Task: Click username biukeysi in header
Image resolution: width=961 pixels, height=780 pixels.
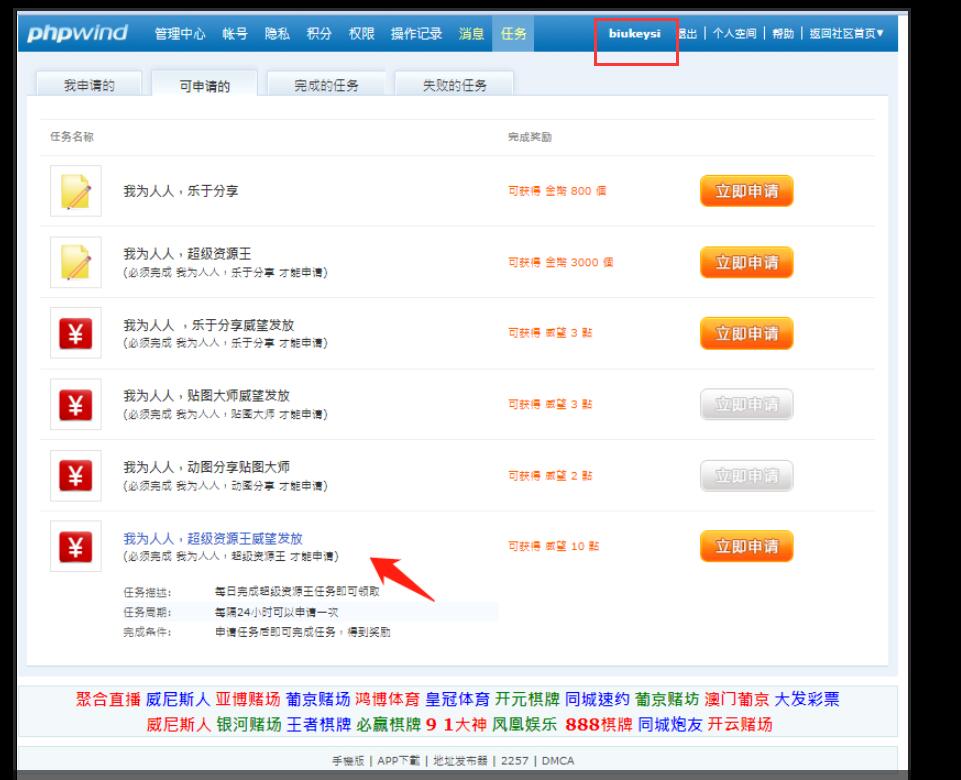Action: (635, 34)
